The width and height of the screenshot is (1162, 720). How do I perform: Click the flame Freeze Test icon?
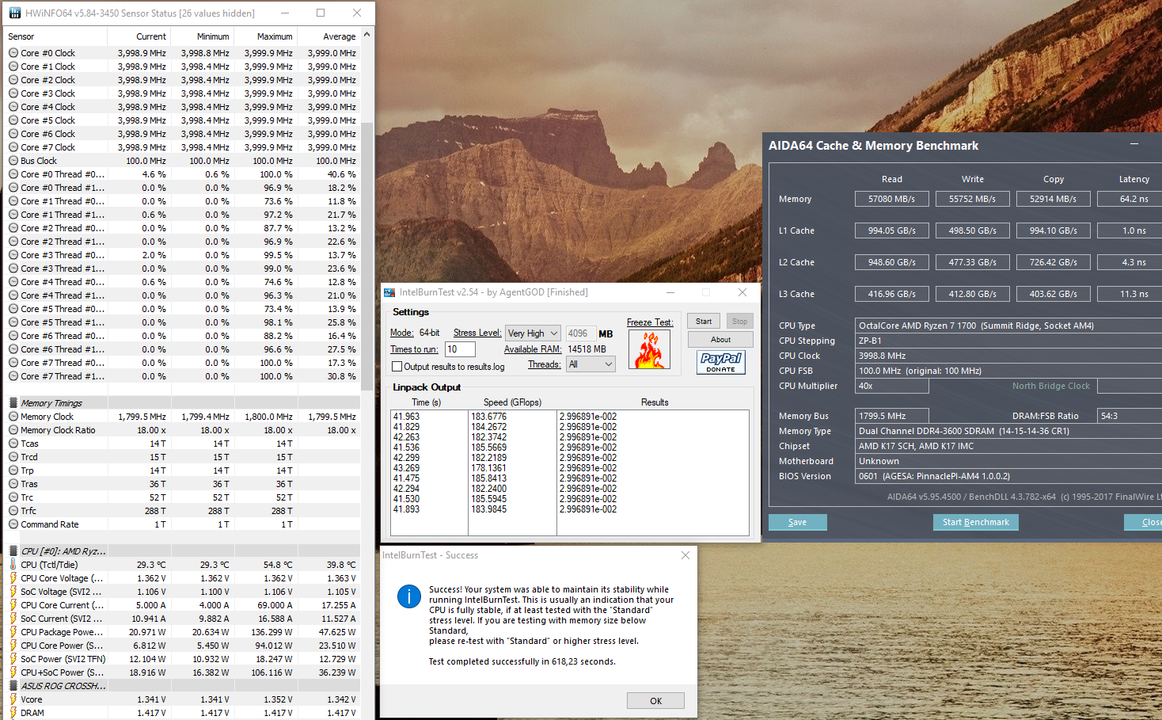[x=649, y=350]
